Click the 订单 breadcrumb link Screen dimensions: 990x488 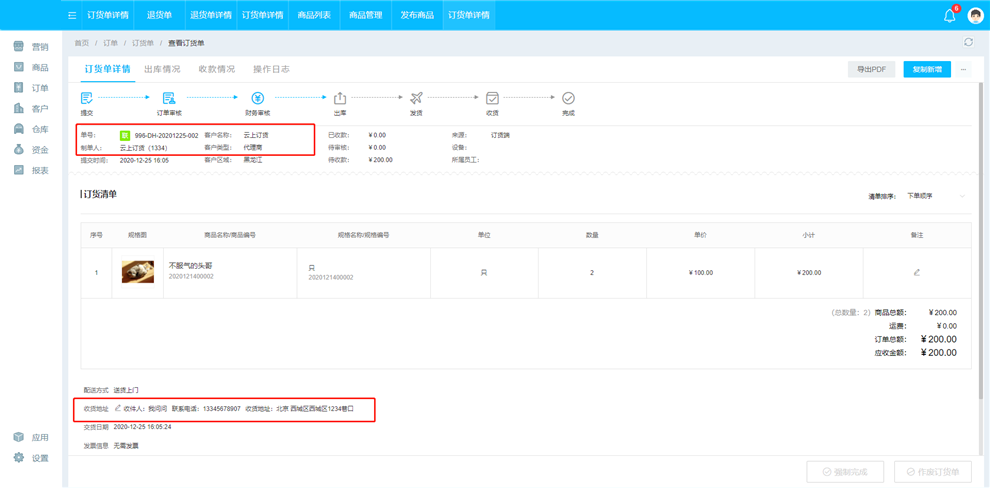(110, 43)
